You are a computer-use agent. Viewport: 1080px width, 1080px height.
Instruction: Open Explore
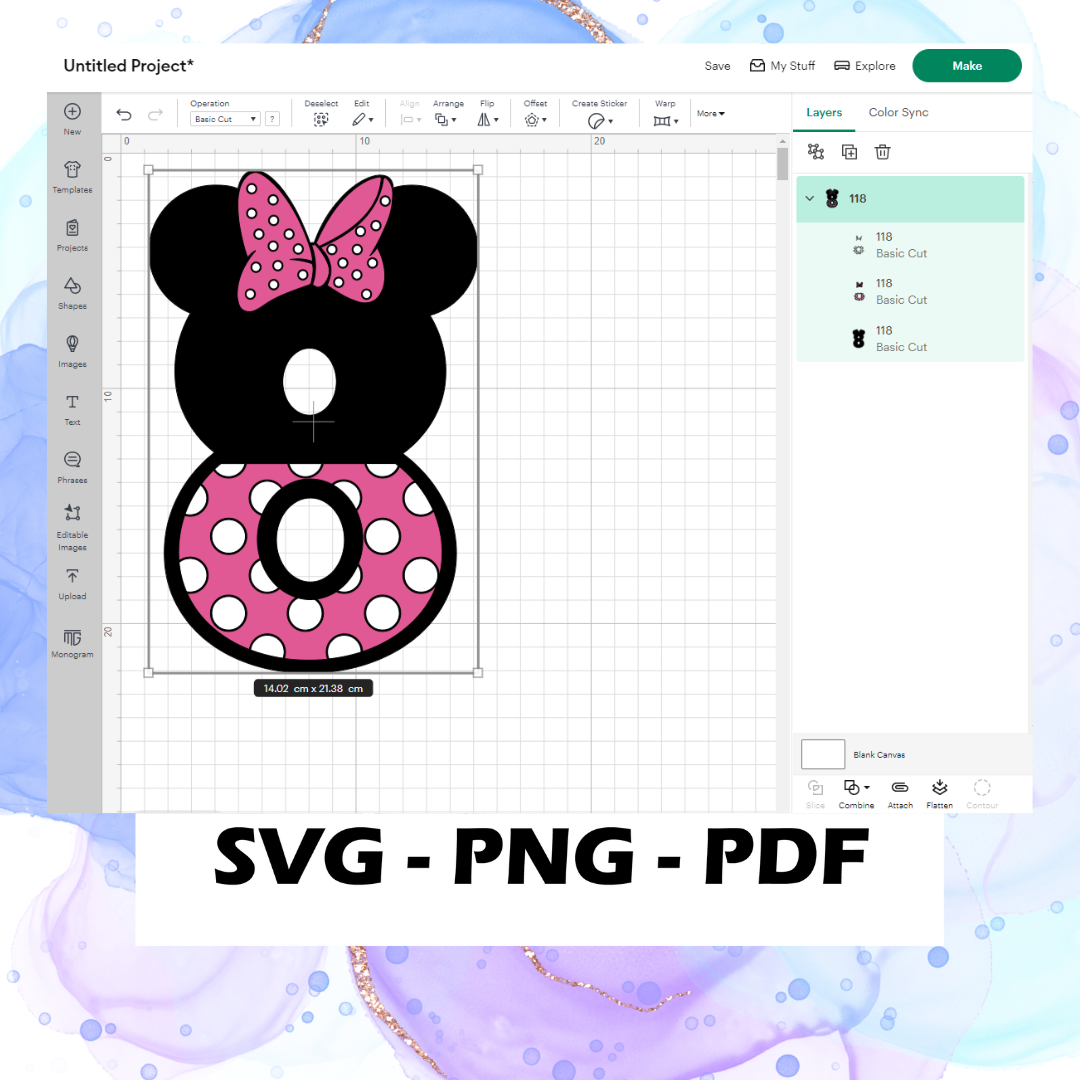(864, 65)
